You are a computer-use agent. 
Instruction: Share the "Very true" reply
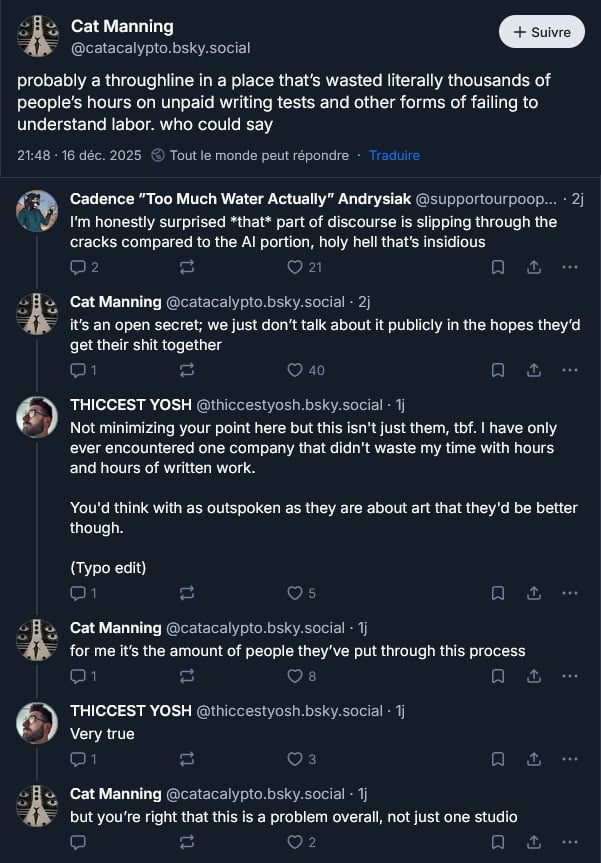(x=534, y=759)
